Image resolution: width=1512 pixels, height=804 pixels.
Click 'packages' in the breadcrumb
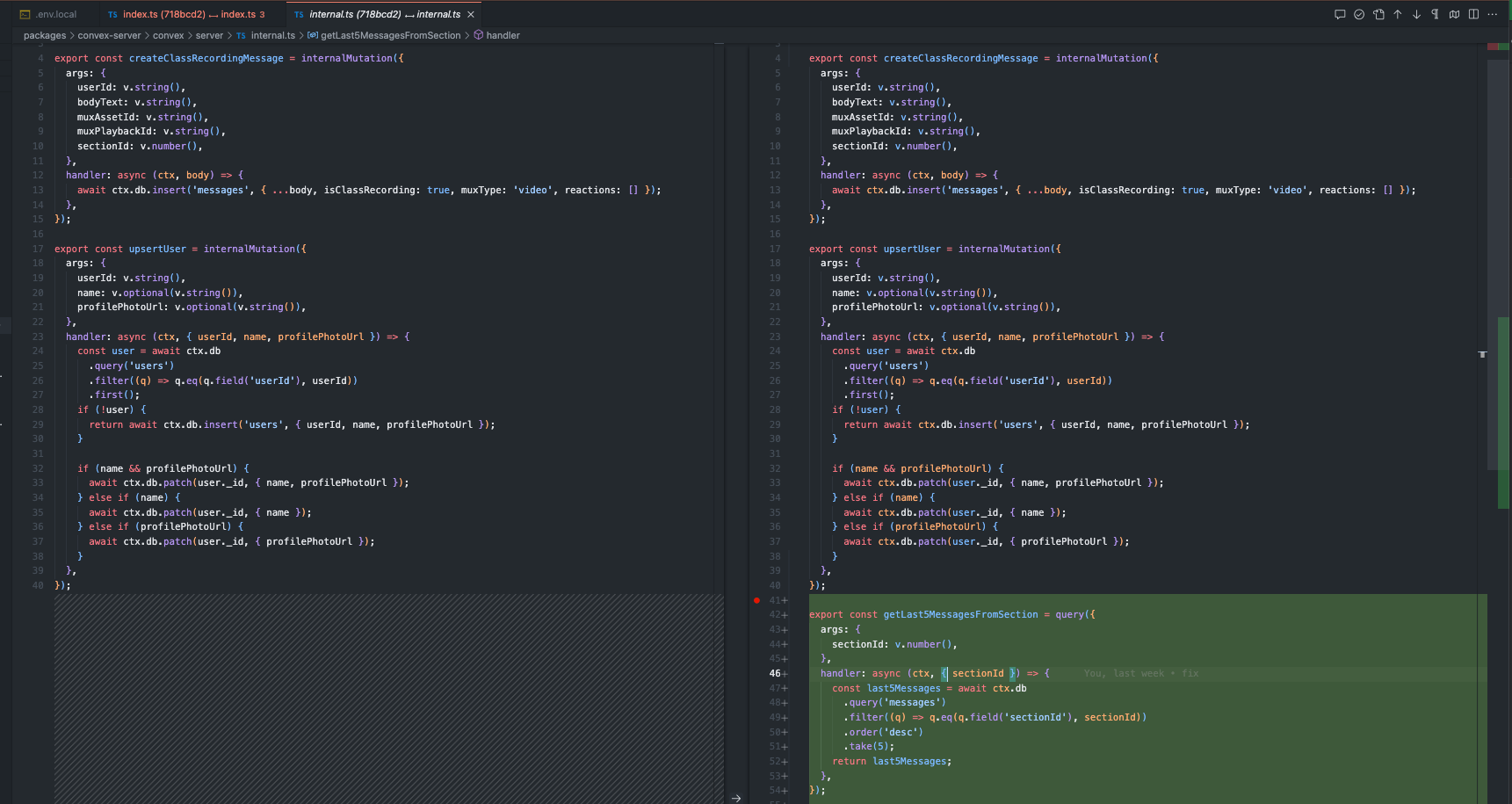pos(45,35)
